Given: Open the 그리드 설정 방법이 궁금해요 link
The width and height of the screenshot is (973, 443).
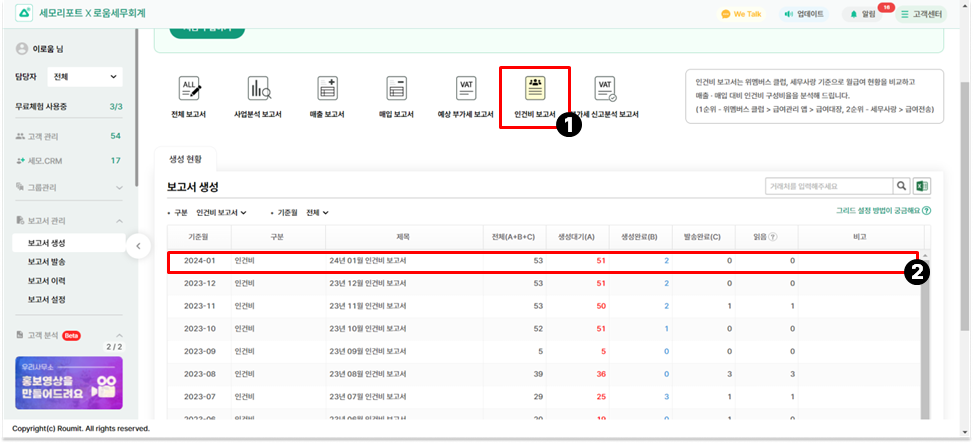Looking at the screenshot, I should point(883,211).
